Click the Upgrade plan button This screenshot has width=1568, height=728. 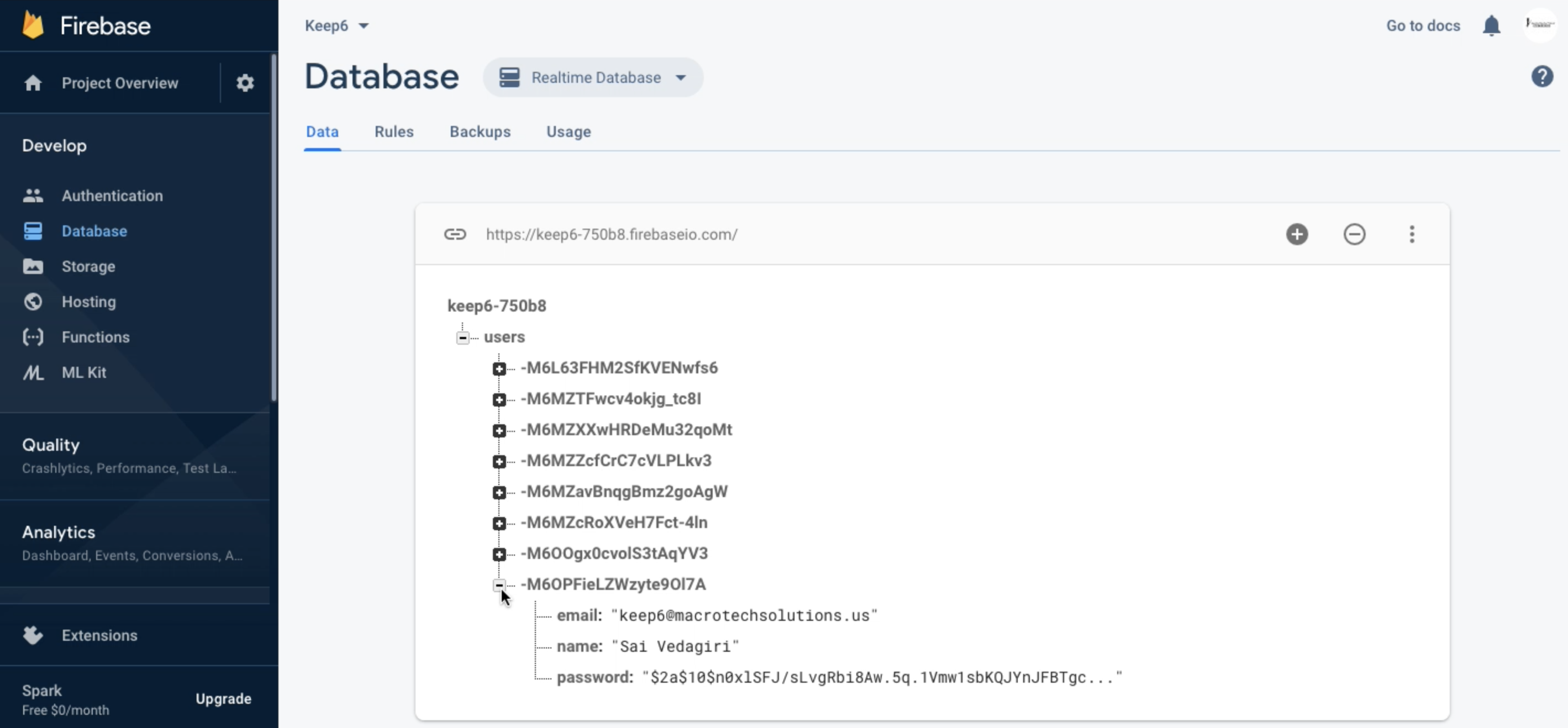[x=223, y=699]
